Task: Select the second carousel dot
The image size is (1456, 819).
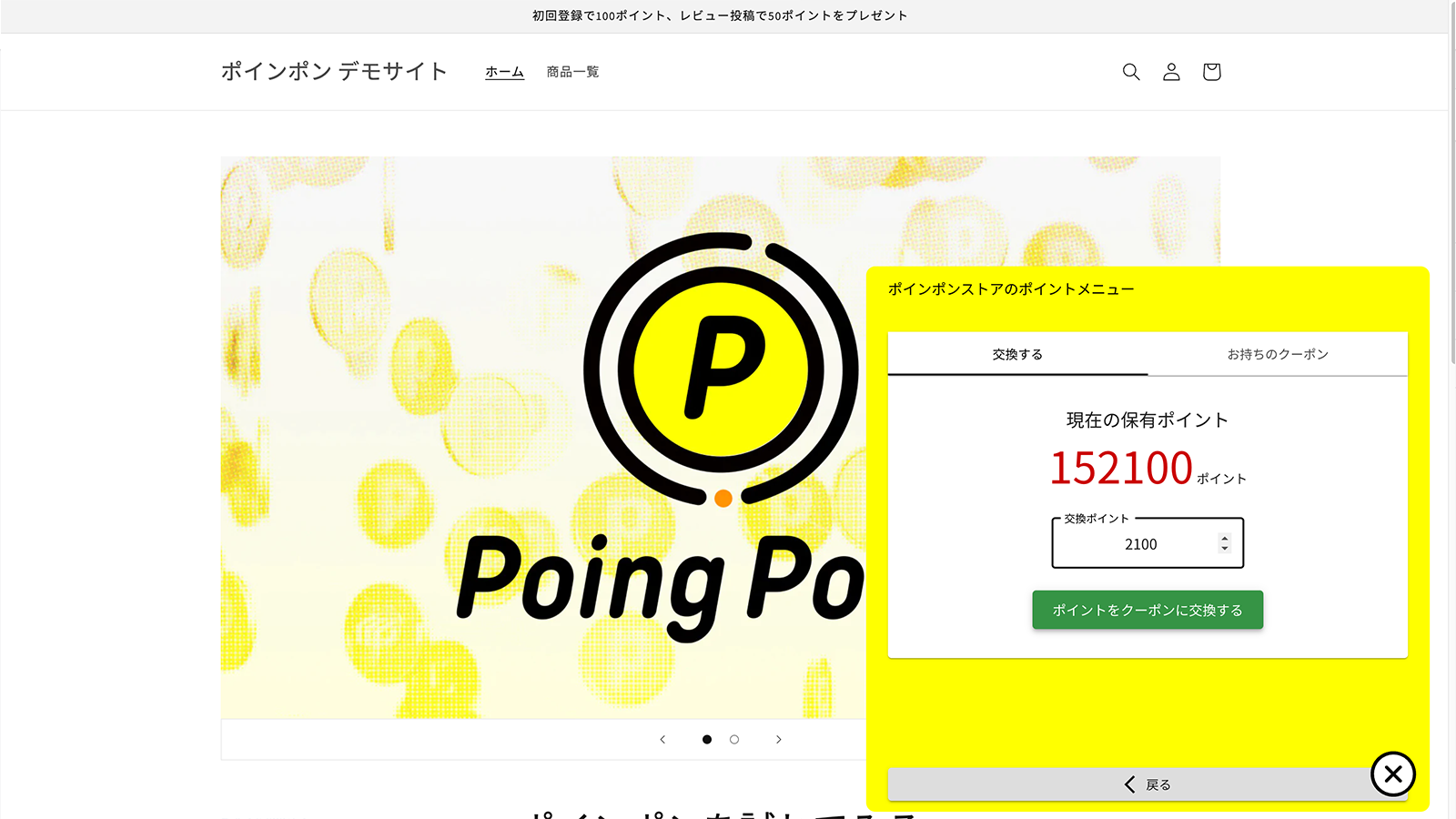Action: click(733, 740)
